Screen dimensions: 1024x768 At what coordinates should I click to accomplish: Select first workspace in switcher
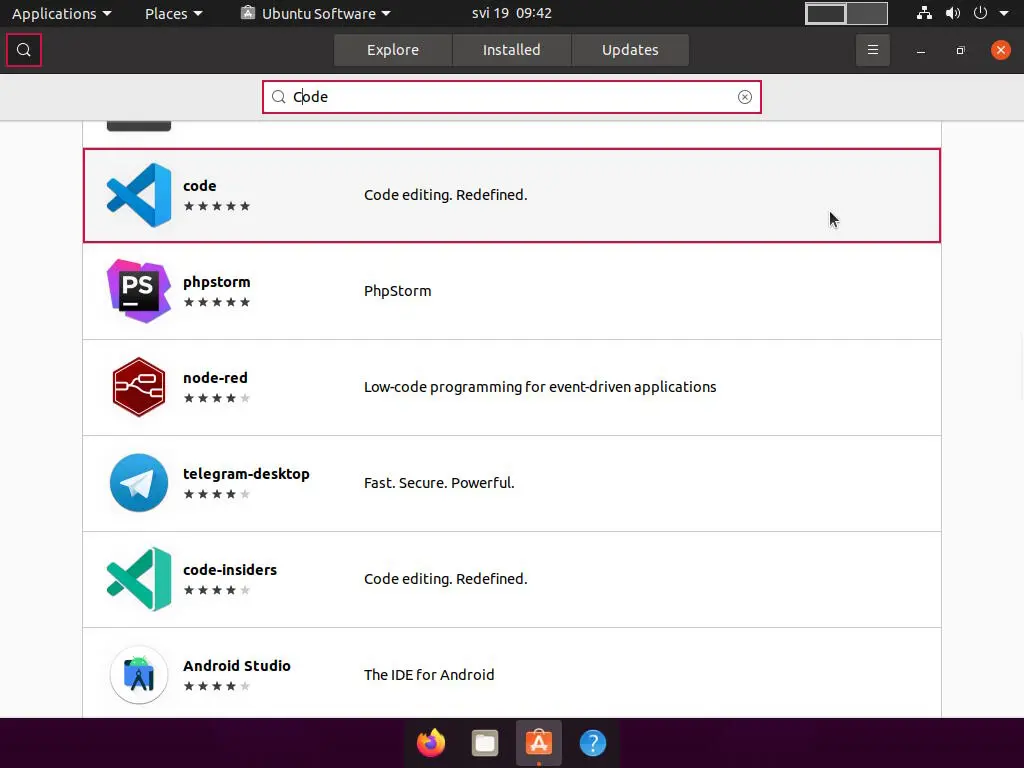coord(825,14)
